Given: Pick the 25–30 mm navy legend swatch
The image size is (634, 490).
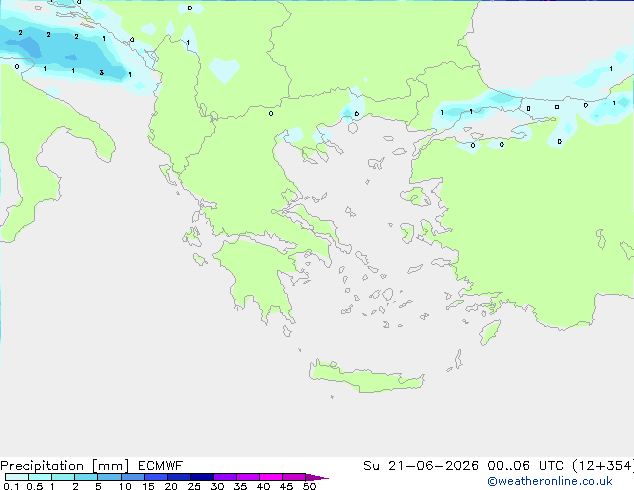Looking at the screenshot, I should pos(202,477).
